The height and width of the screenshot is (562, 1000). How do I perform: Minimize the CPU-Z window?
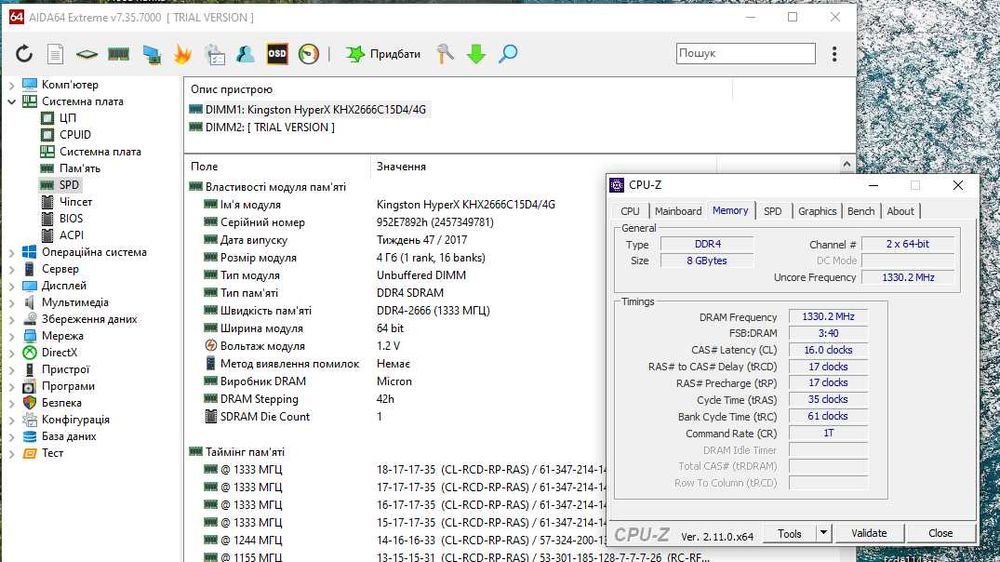click(873, 186)
